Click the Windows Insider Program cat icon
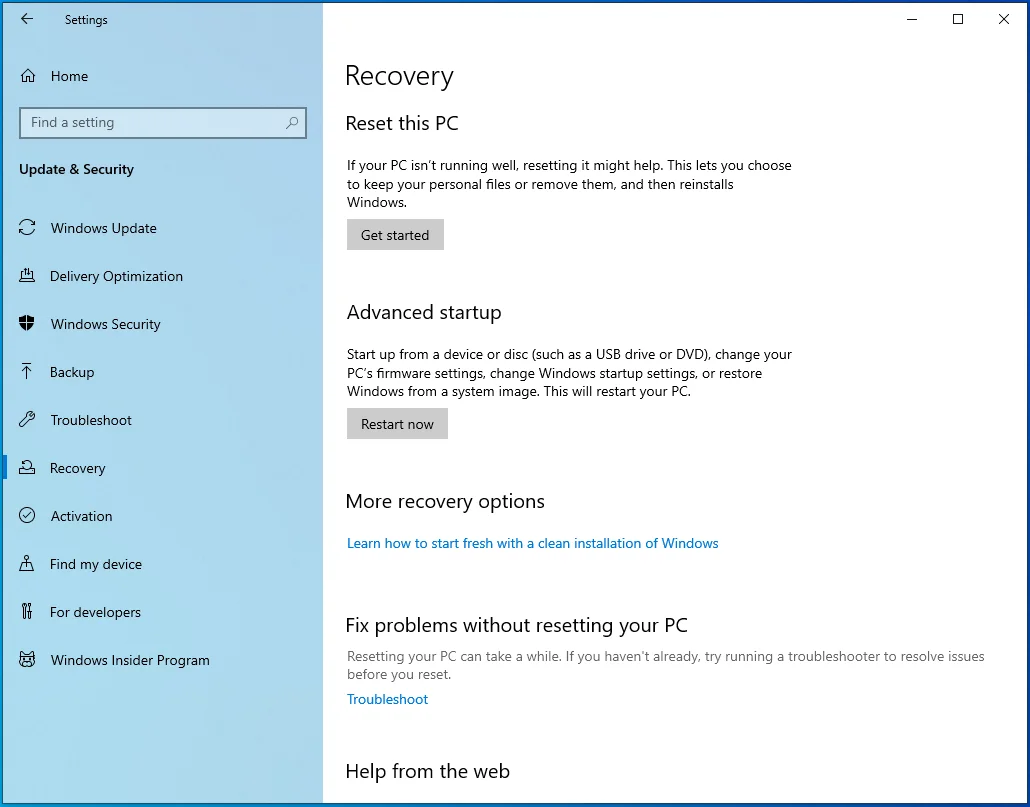The width and height of the screenshot is (1030, 807). 27,659
